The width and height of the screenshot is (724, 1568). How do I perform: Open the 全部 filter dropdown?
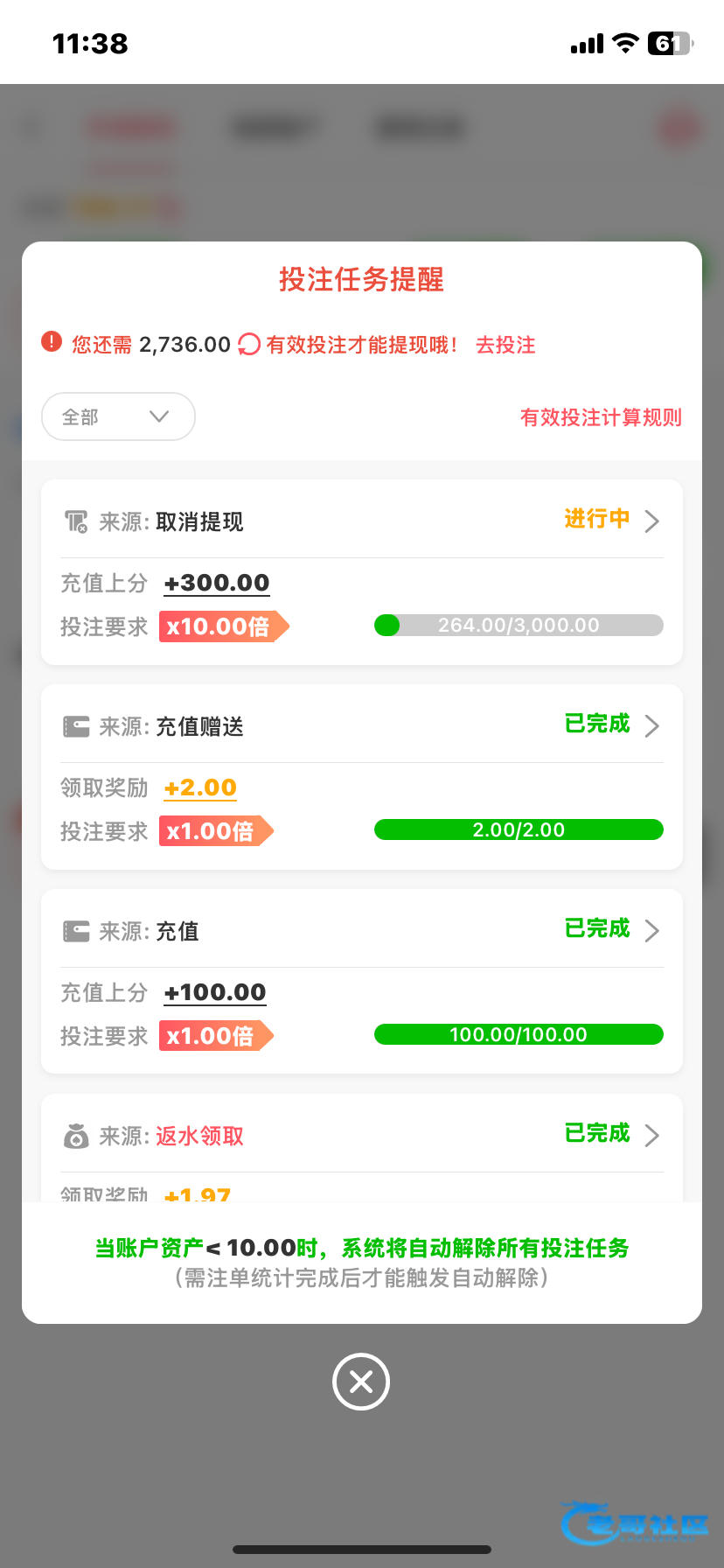pos(118,416)
